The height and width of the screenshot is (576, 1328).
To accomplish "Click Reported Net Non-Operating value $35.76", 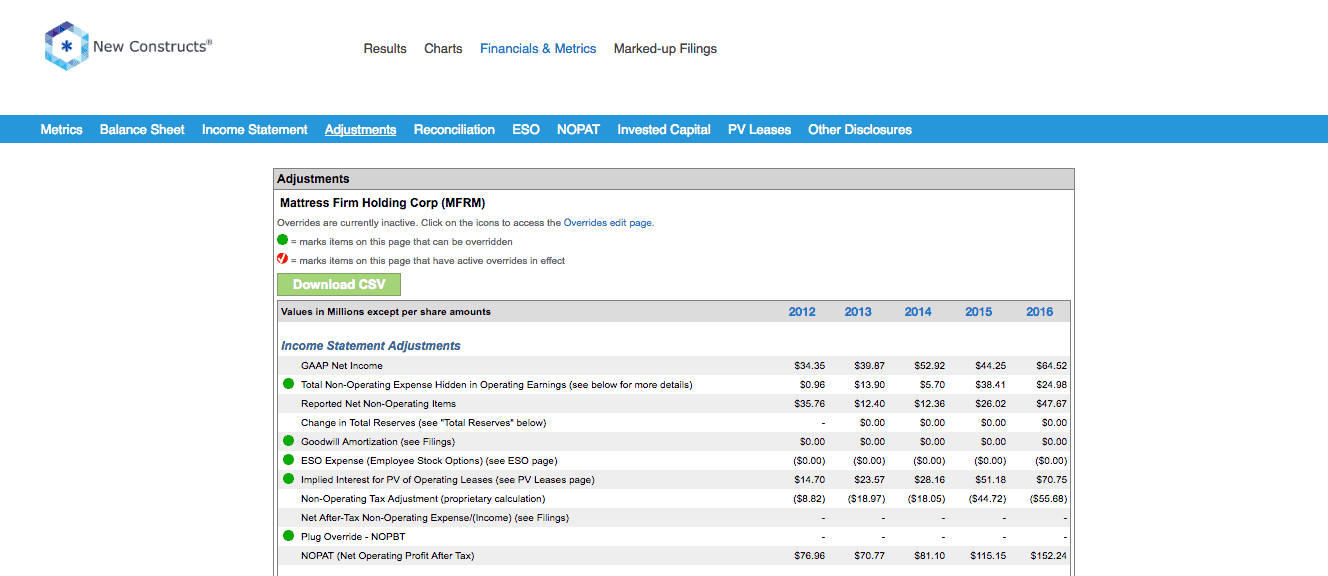I will click(x=809, y=404).
